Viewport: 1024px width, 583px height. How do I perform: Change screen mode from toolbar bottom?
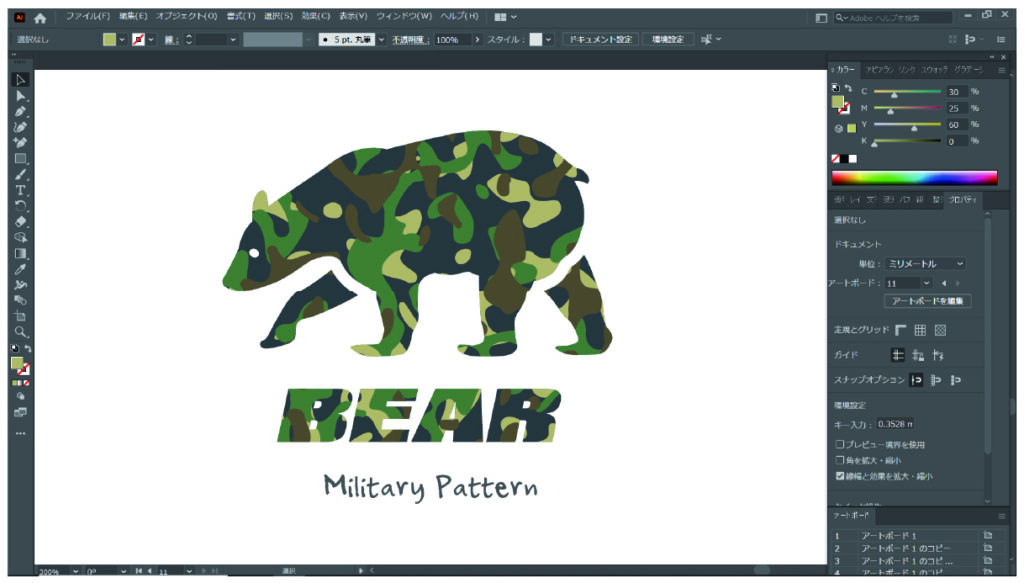(x=20, y=413)
